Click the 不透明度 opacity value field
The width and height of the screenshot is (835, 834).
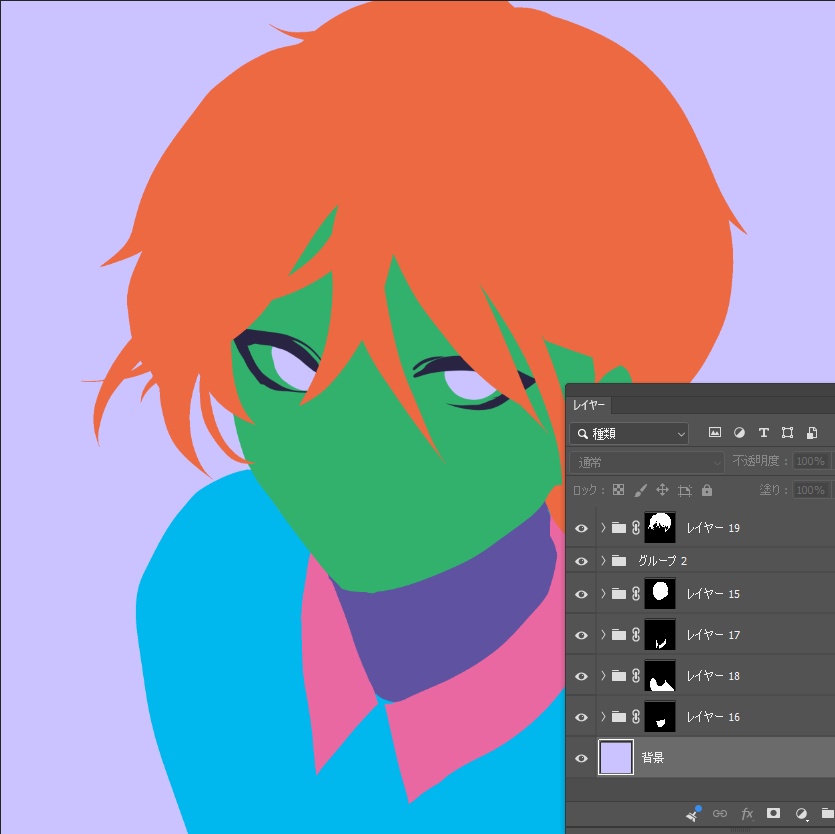tap(811, 461)
